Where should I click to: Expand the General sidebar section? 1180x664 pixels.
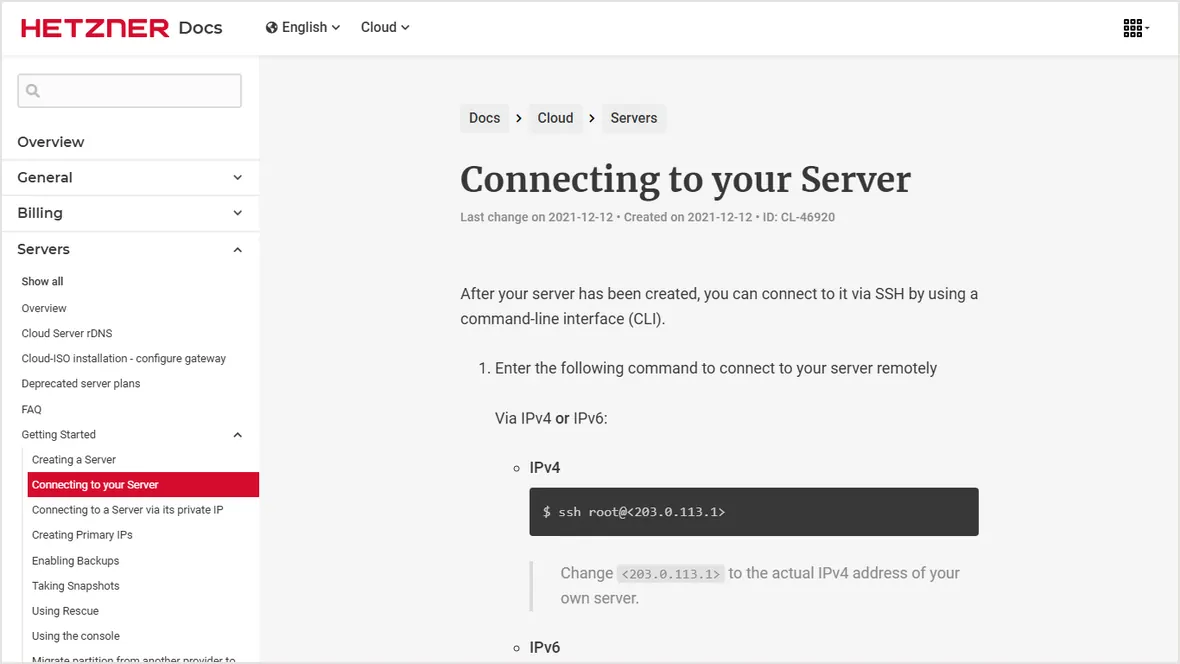130,178
